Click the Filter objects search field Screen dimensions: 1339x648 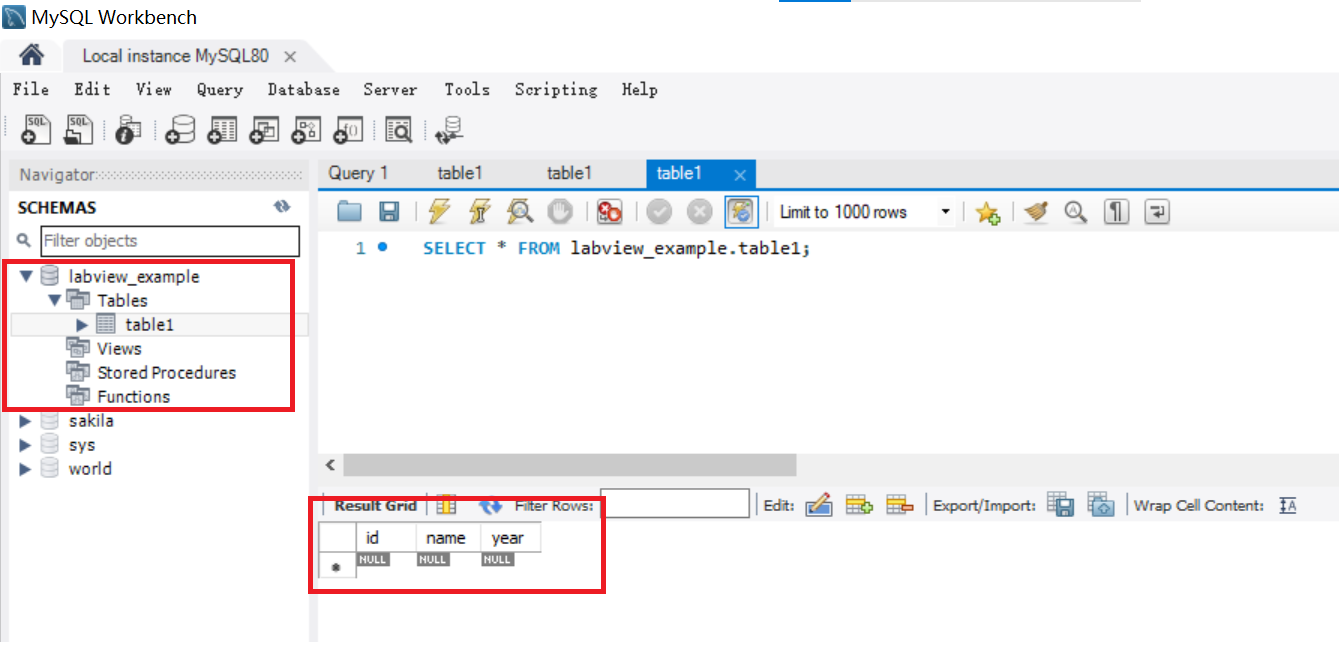point(170,241)
